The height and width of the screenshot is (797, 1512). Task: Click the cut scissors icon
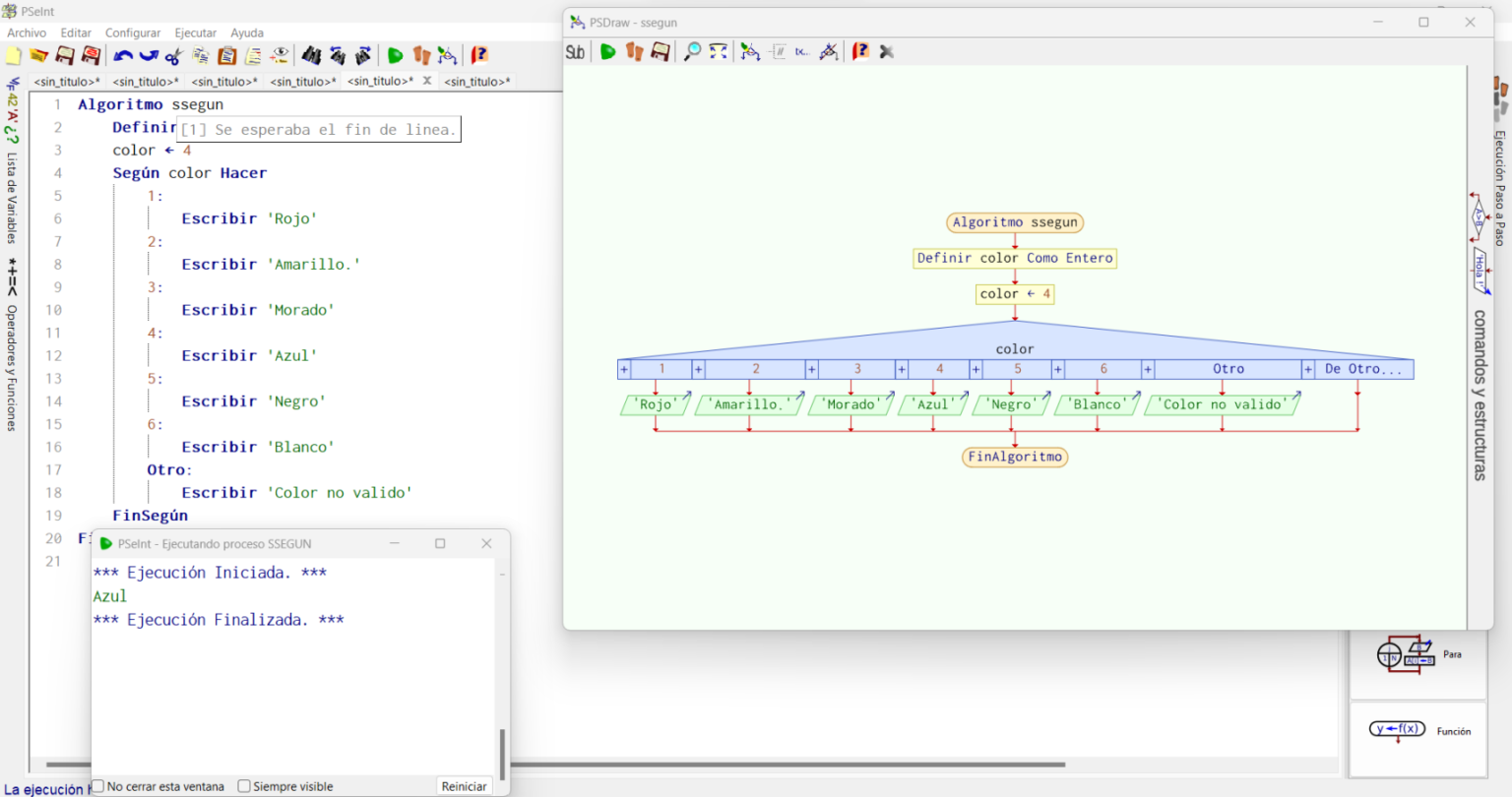[172, 55]
